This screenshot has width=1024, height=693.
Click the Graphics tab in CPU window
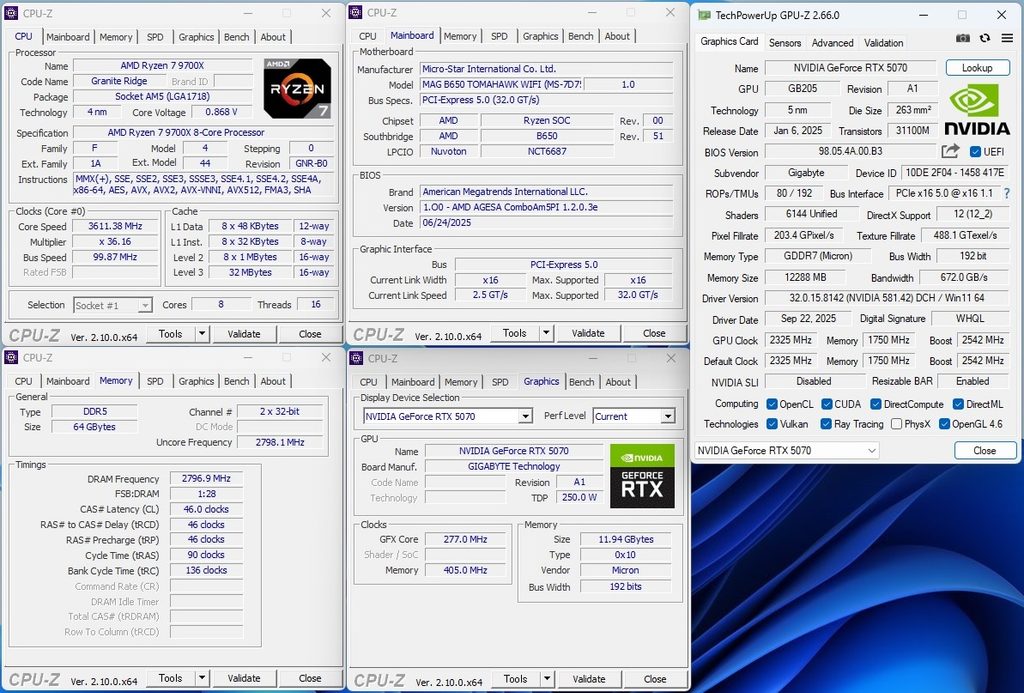pyautogui.click(x=196, y=37)
